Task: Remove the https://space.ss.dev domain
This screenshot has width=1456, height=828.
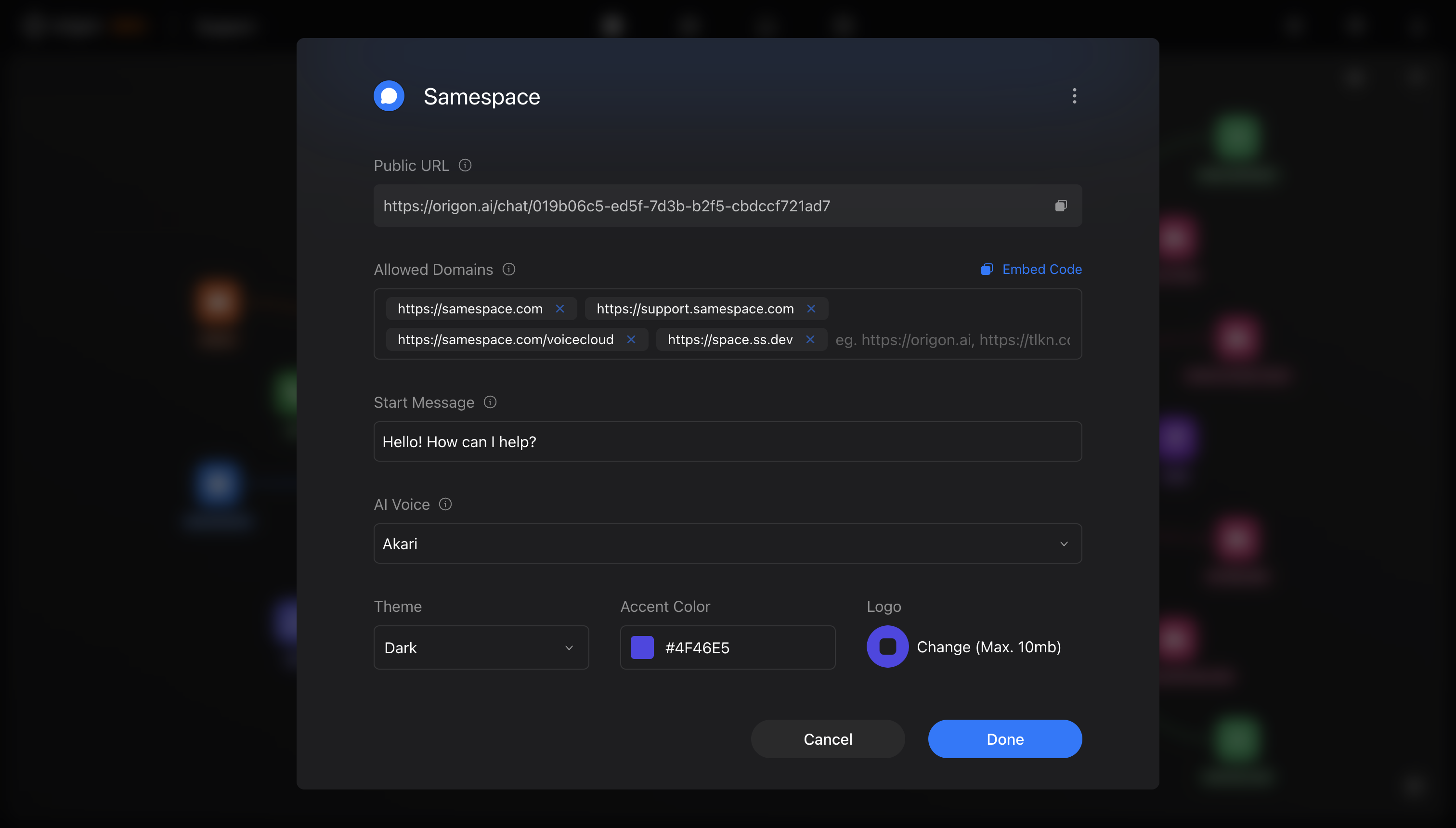Action: coord(811,339)
